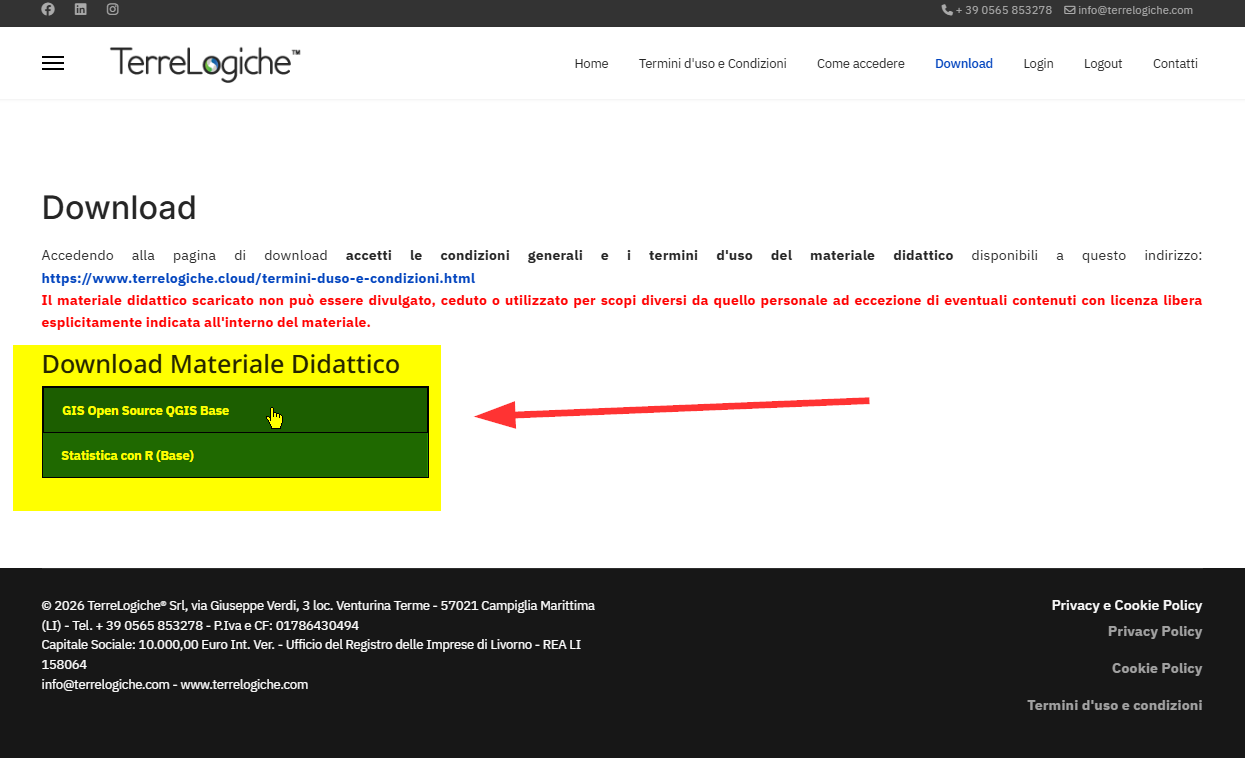
Task: Open the Come accedere menu item
Action: pos(861,64)
